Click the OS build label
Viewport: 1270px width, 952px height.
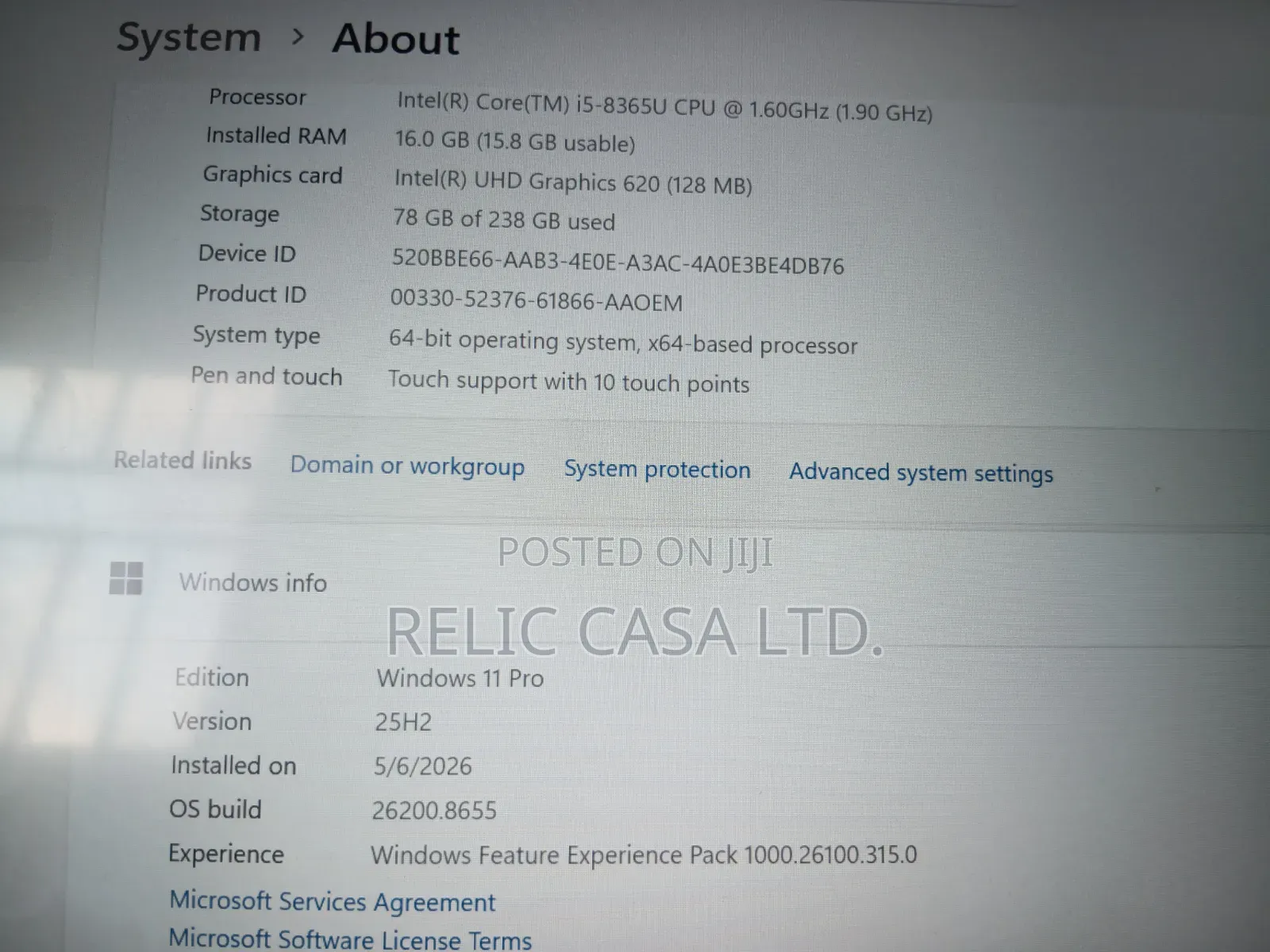pyautogui.click(x=215, y=809)
